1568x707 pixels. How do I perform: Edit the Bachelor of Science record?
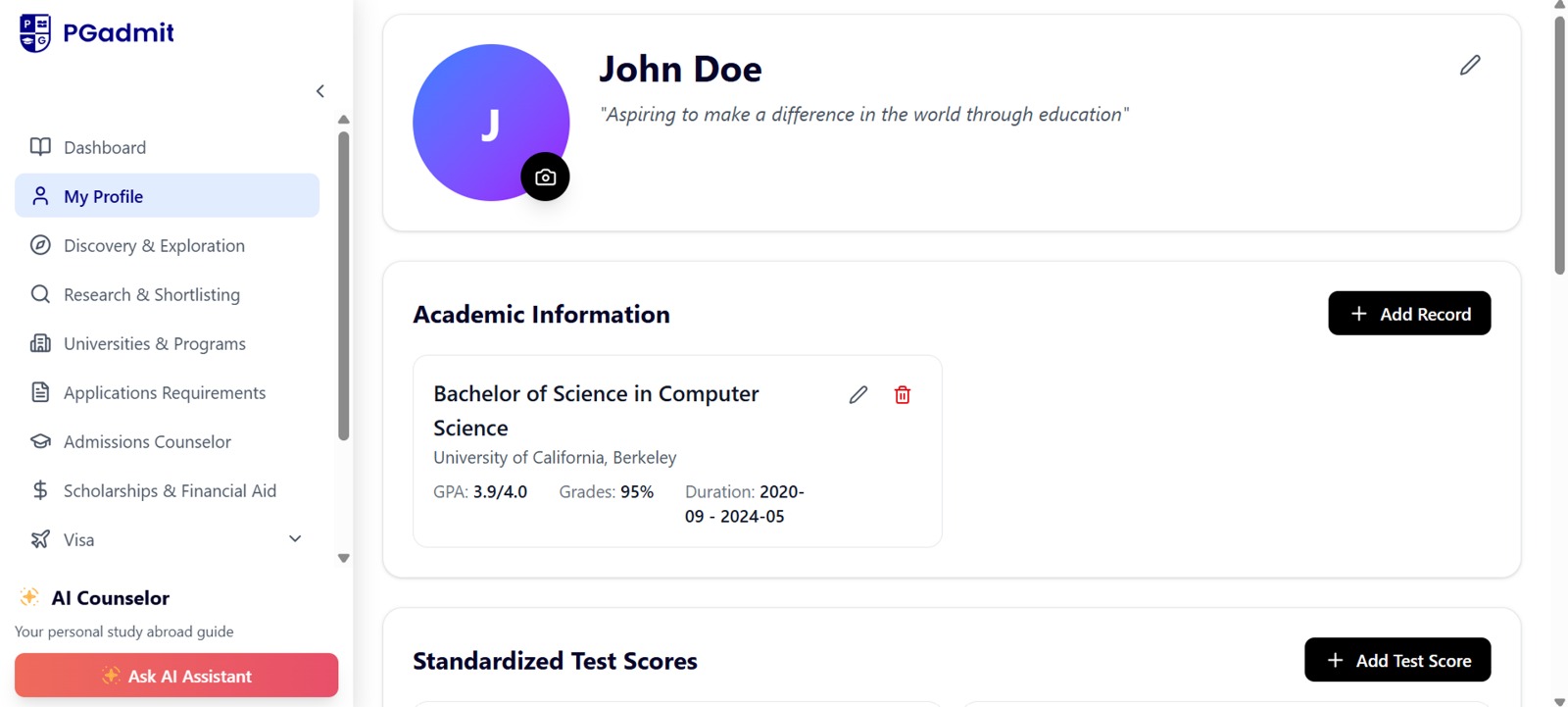pos(857,395)
